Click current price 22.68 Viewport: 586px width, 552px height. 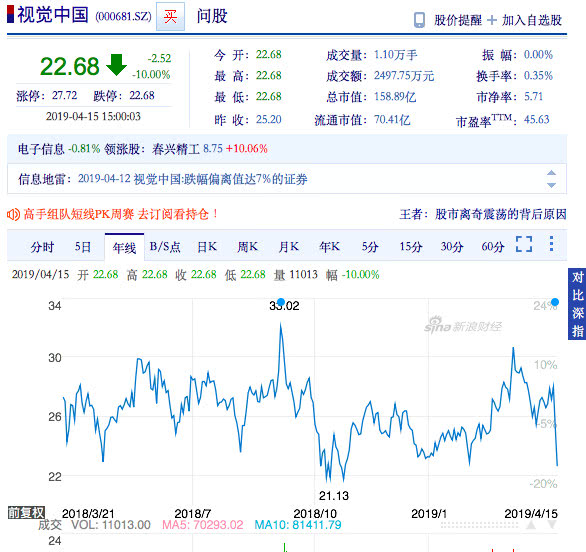tap(70, 66)
